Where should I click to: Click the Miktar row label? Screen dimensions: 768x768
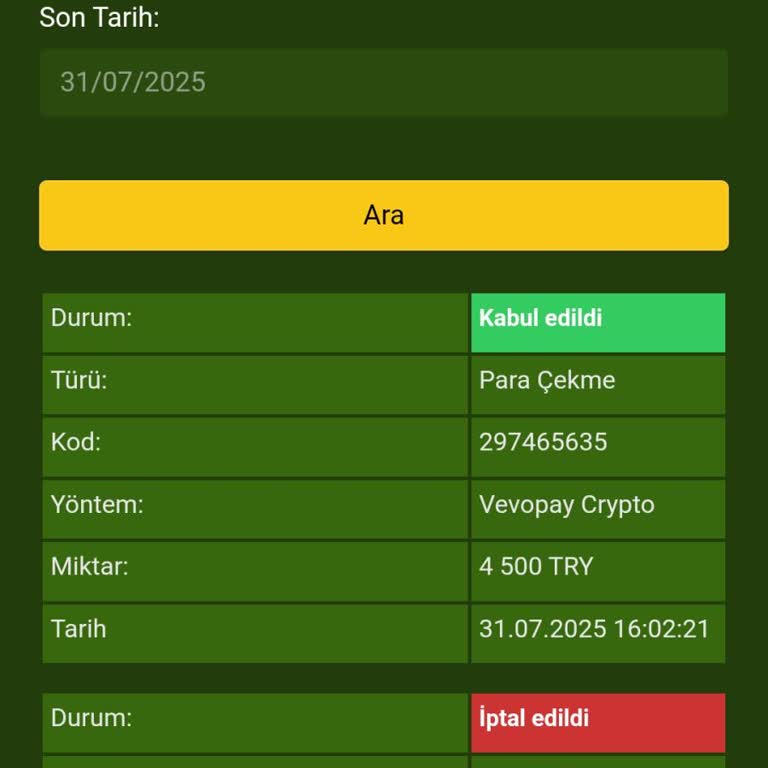90,567
